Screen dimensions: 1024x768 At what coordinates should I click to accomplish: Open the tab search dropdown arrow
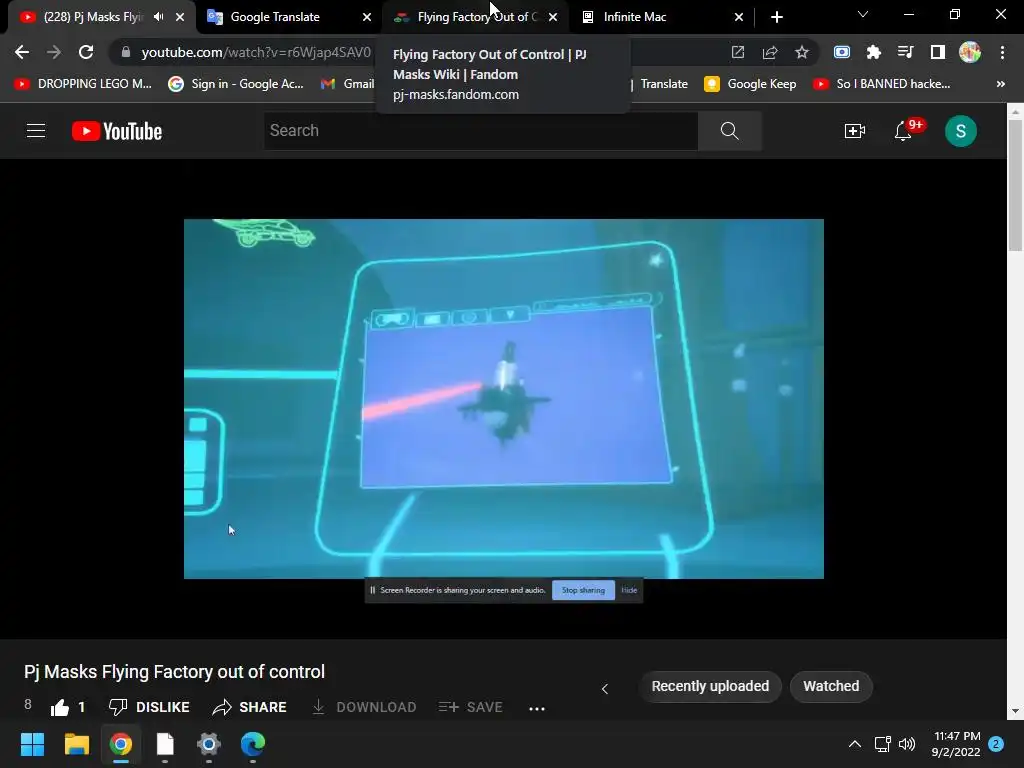point(863,14)
